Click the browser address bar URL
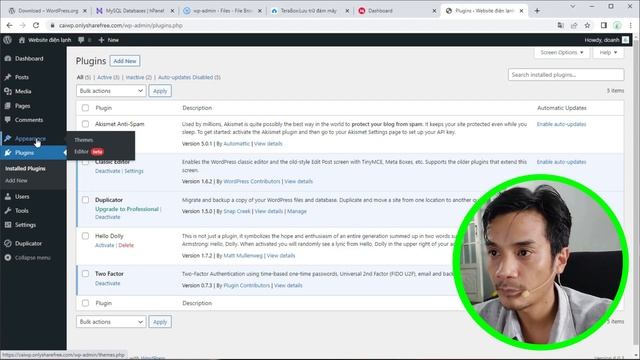Viewport: 640px width, 360px height. point(121,25)
